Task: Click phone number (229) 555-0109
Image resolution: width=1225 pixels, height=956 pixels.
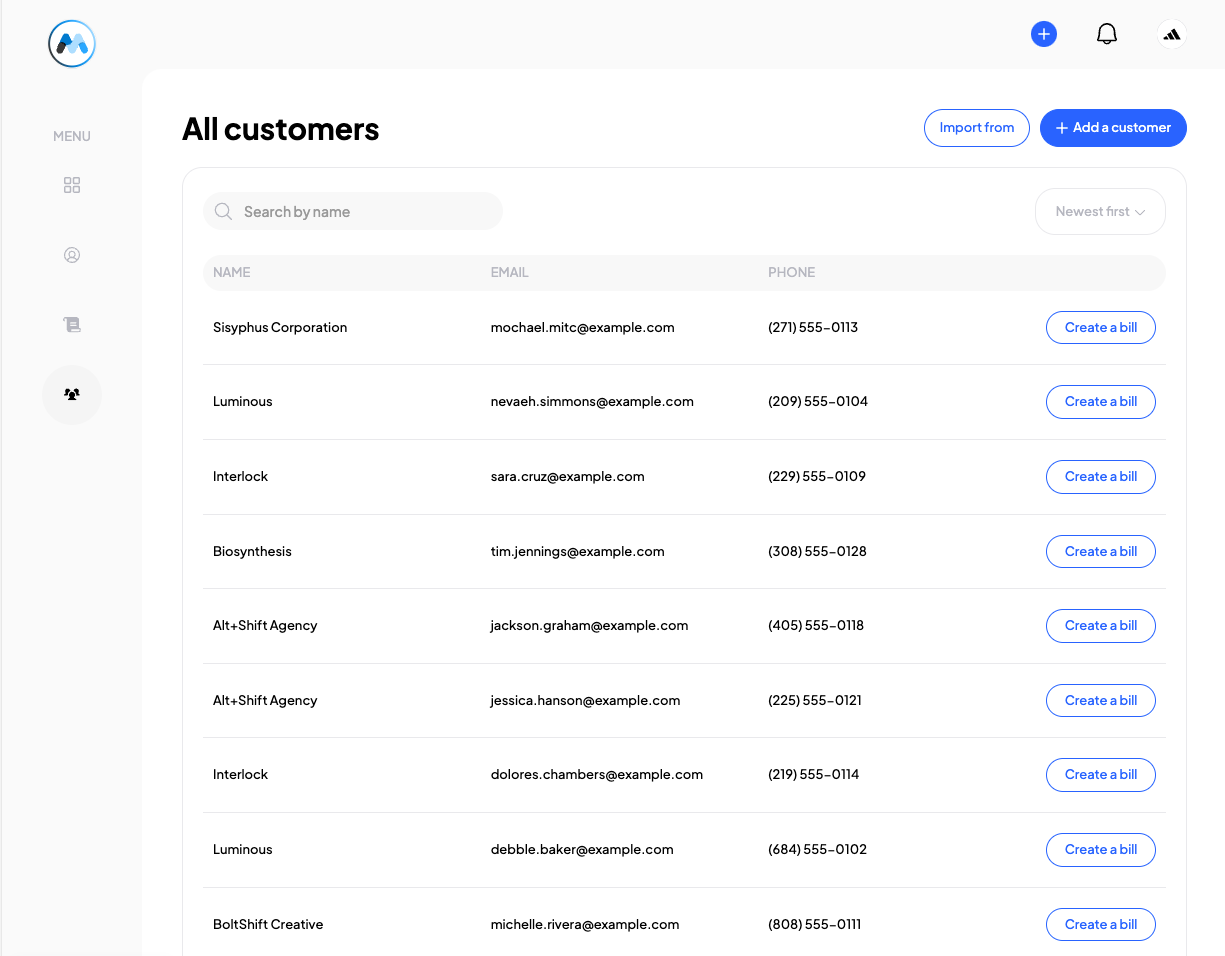Action: (817, 477)
